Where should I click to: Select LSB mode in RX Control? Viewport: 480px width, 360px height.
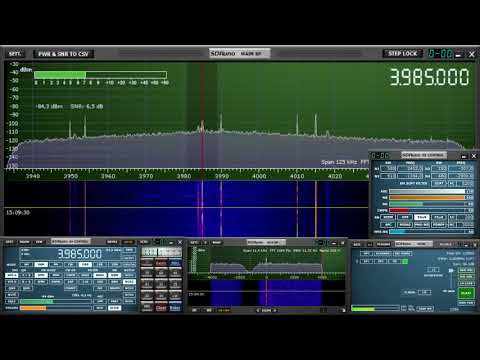click(x=100, y=264)
